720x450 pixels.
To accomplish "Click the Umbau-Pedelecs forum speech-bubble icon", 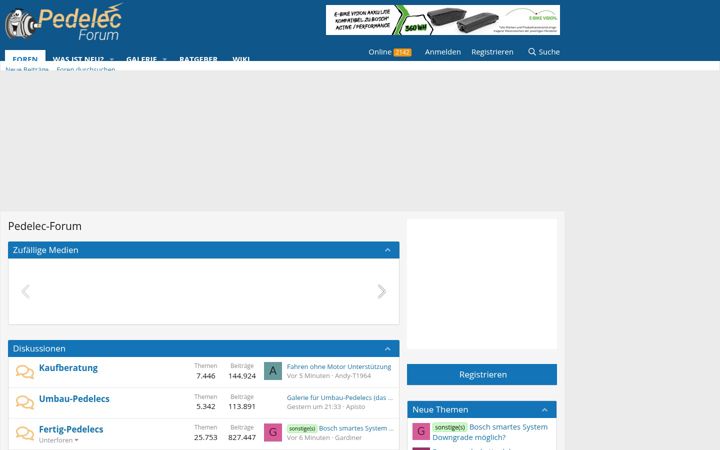I will pyautogui.click(x=25, y=402).
